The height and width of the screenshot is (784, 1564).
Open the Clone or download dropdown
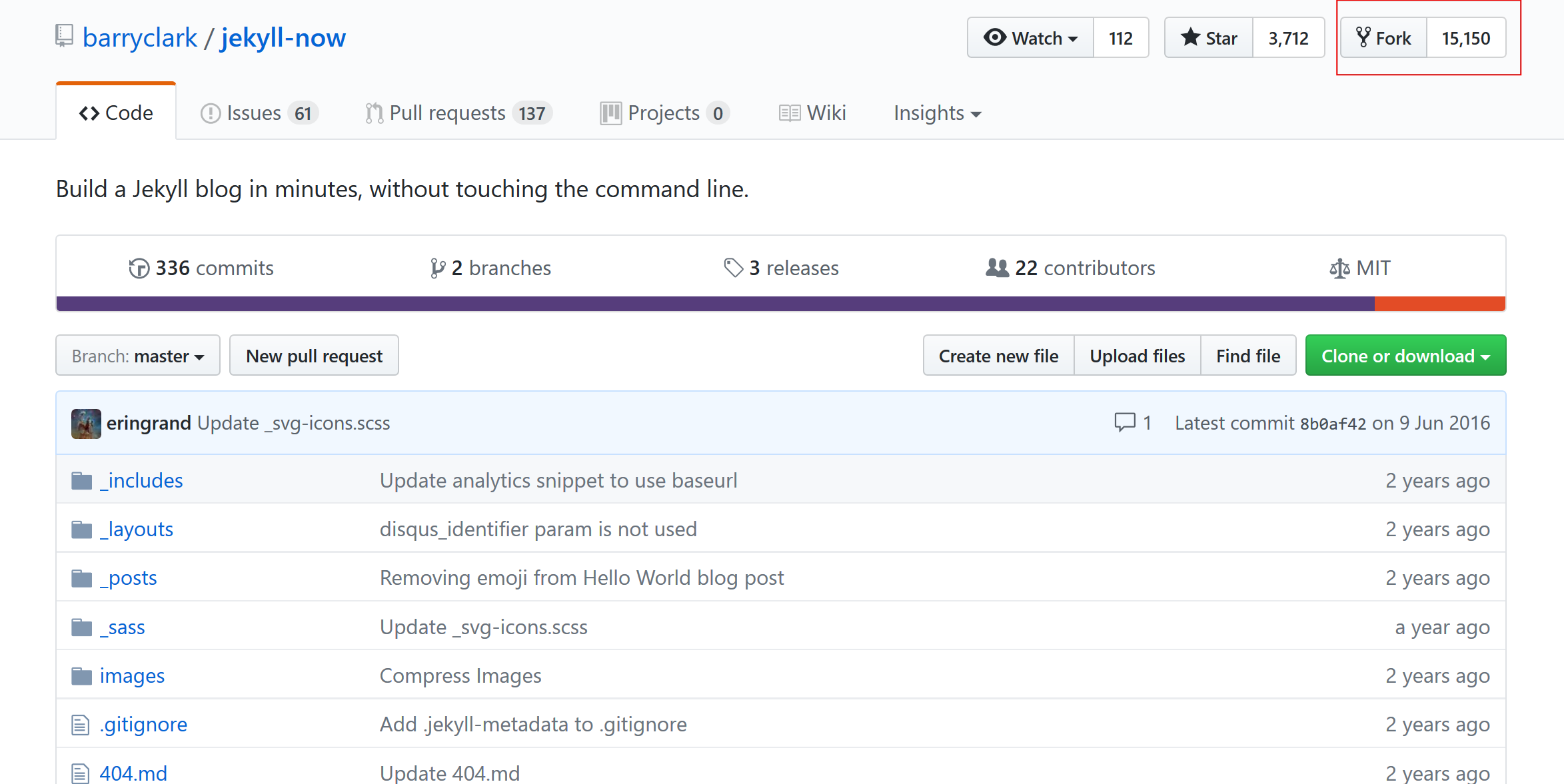pos(1405,356)
